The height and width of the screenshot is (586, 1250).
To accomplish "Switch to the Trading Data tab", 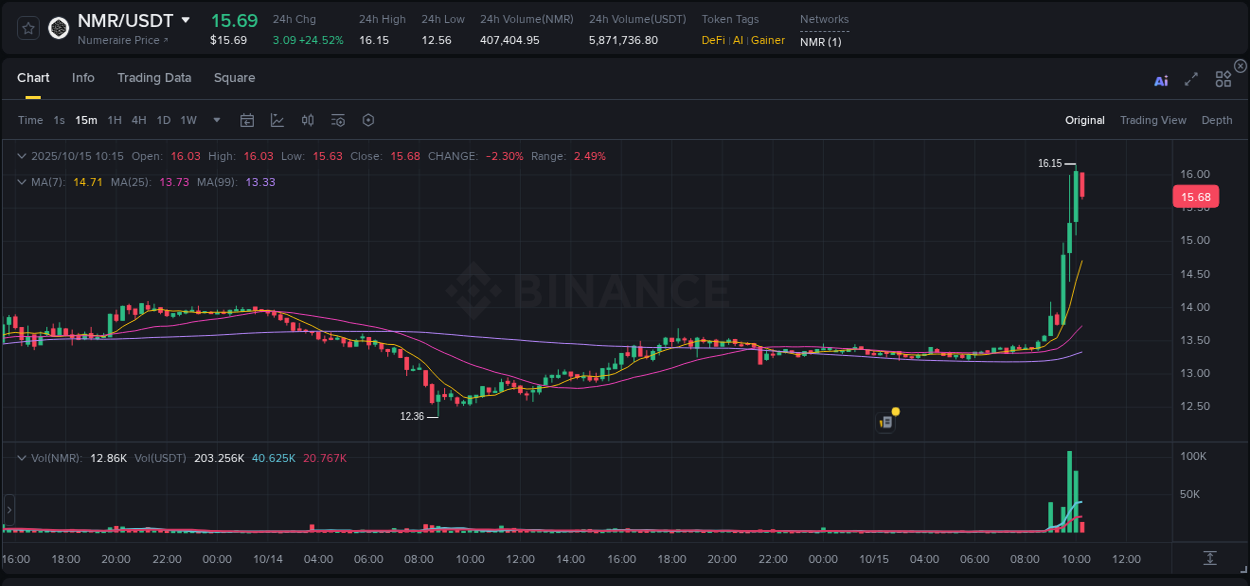I will (154, 77).
